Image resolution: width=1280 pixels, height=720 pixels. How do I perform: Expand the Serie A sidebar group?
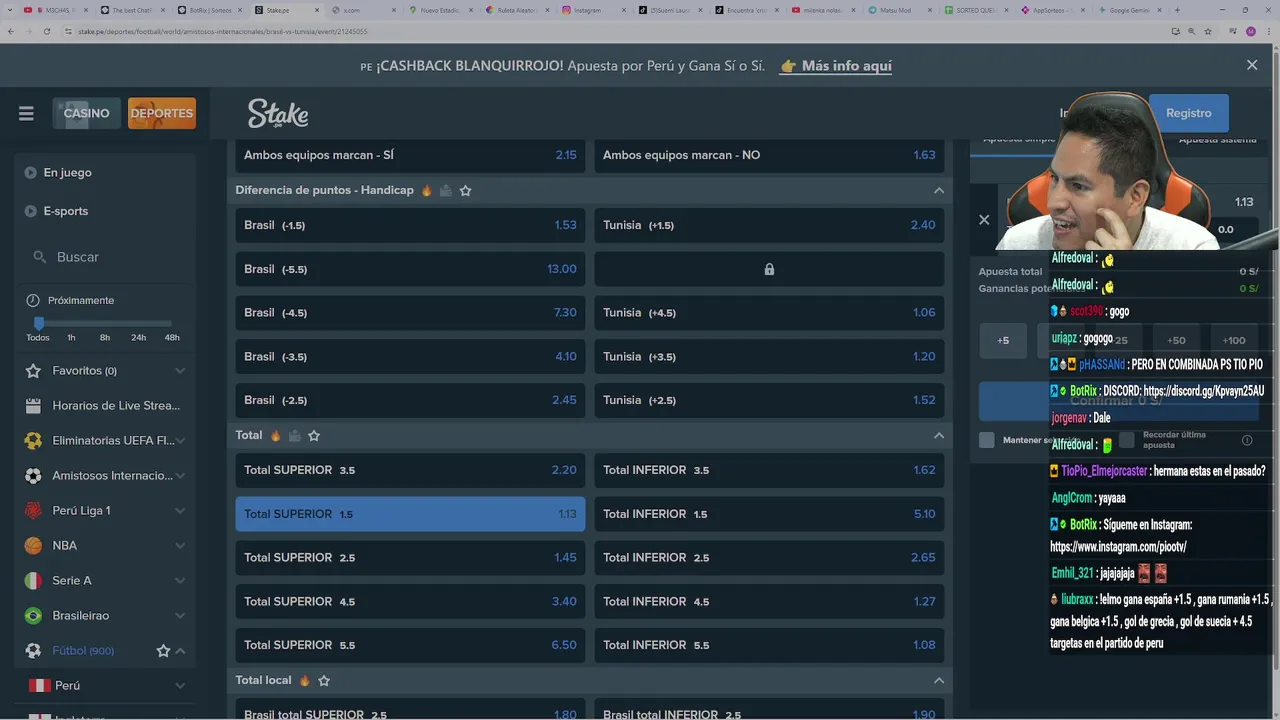point(180,581)
